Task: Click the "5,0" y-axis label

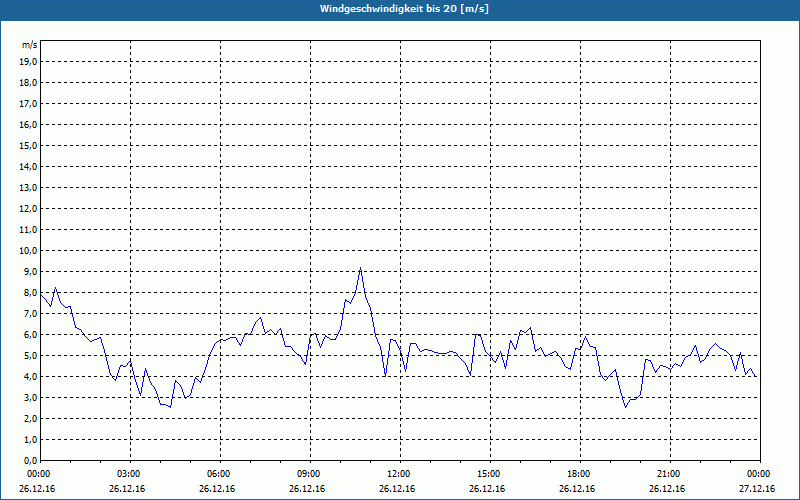Action: [x=30, y=356]
